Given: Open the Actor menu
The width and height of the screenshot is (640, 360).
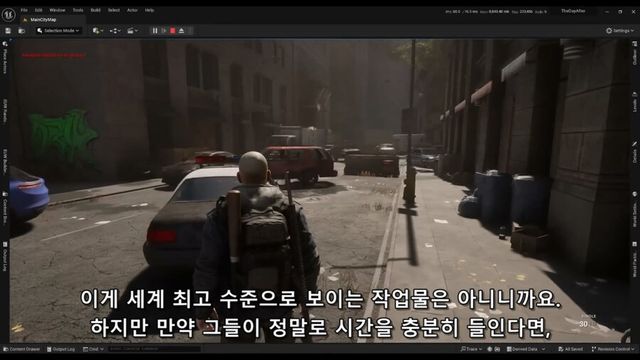Looking at the screenshot, I should [x=132, y=10].
